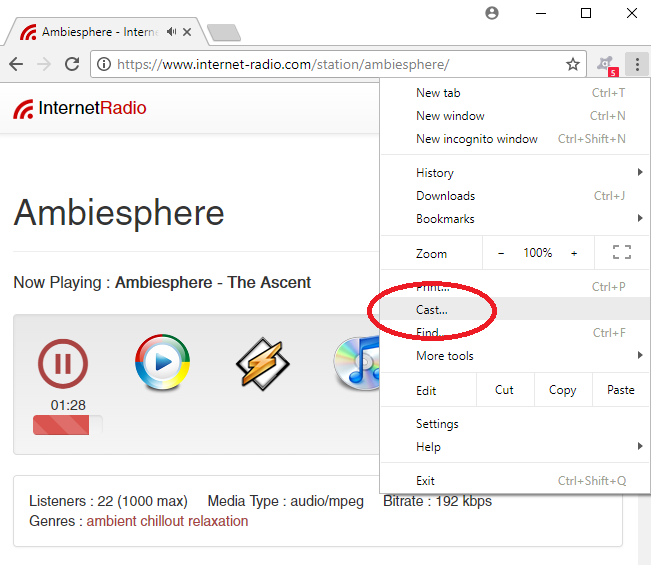Open Chrome three-dot menu button

coord(635,64)
